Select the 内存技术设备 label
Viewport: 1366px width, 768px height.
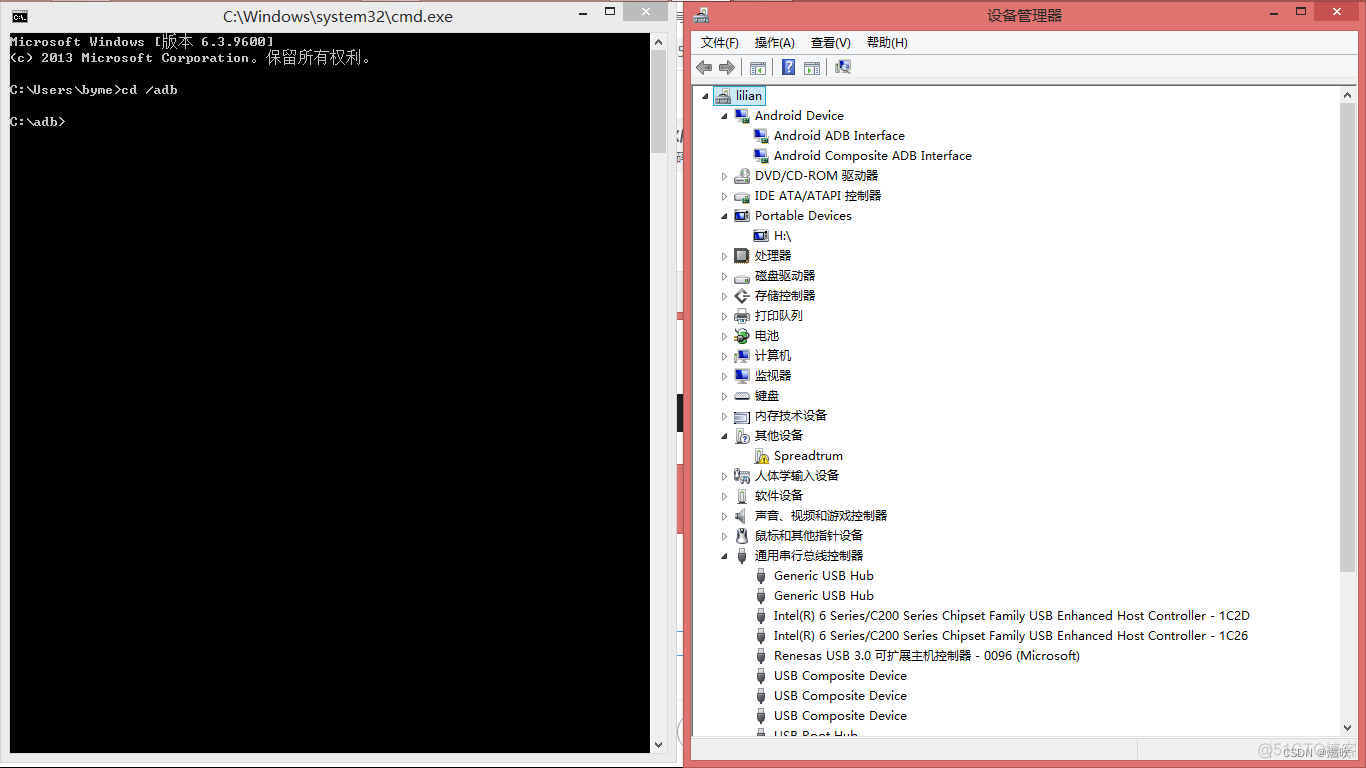tap(791, 416)
